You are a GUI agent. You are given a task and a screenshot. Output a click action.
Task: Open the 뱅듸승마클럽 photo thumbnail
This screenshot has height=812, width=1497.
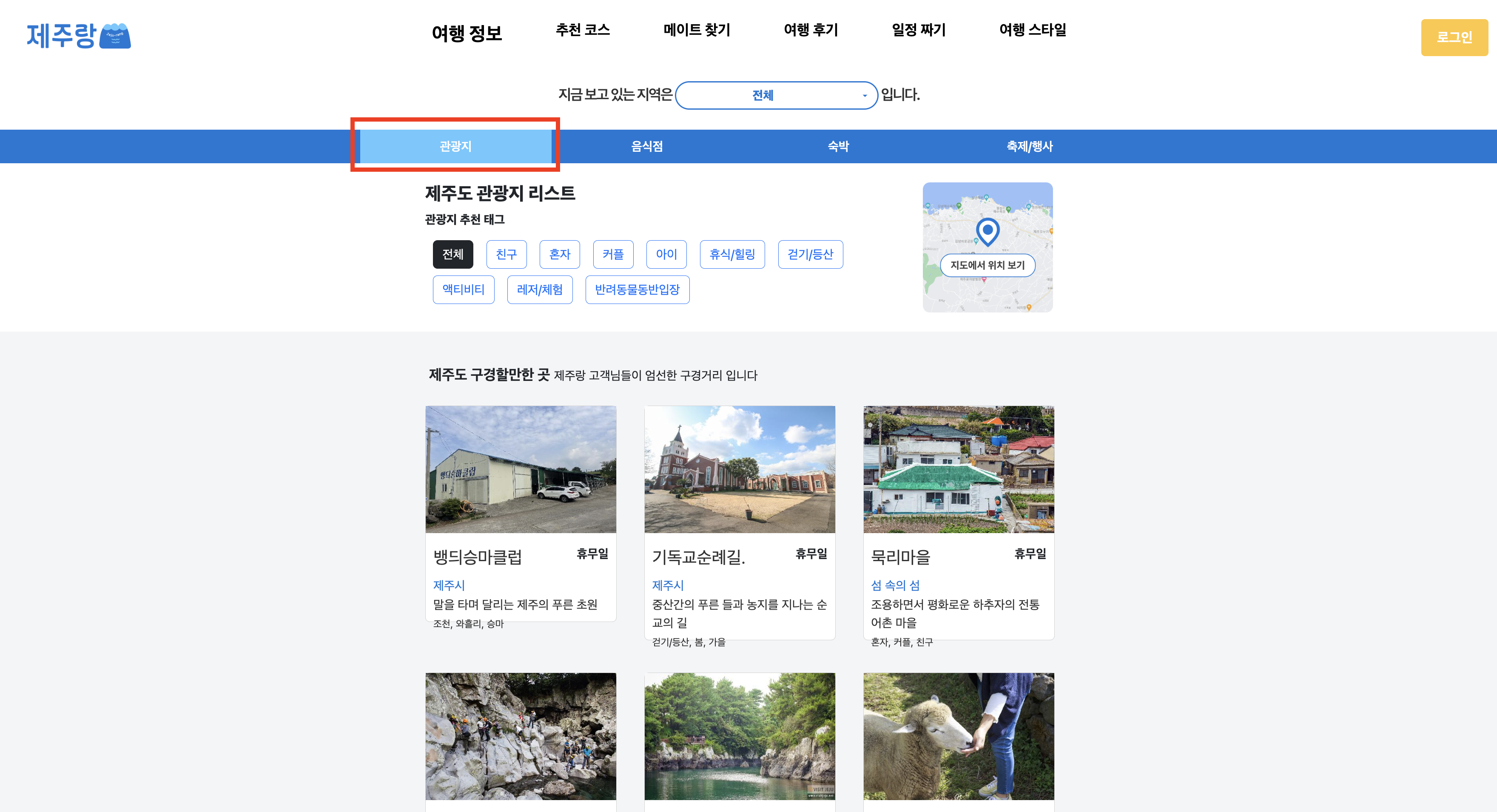coord(521,469)
